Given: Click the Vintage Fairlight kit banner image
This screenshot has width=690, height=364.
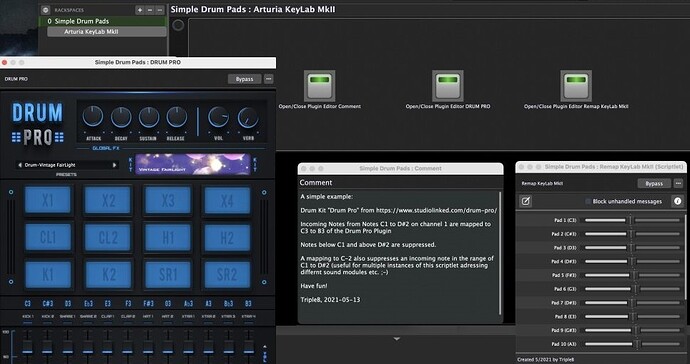Looking at the screenshot, I should click(193, 164).
